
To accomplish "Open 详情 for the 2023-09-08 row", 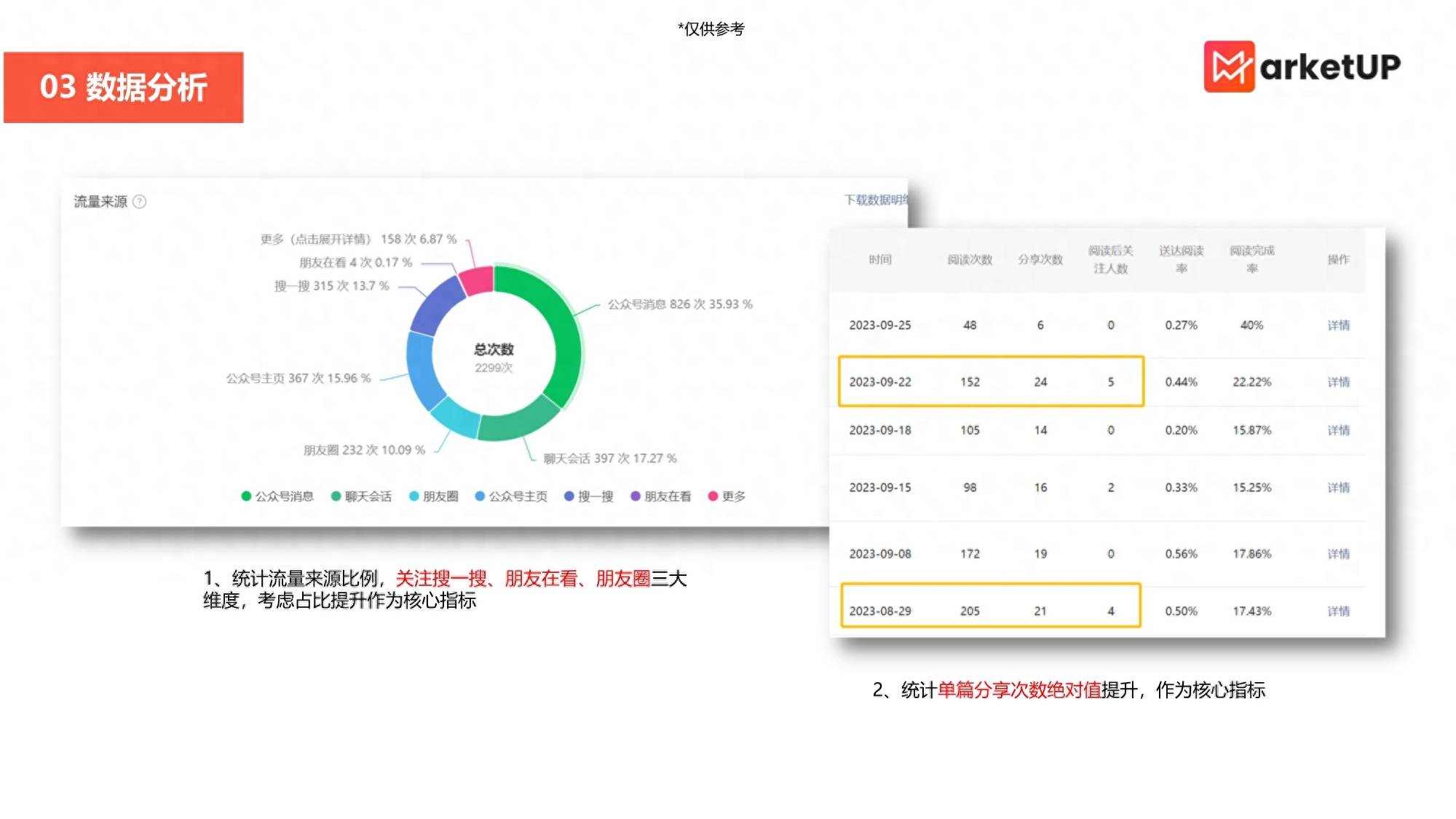I will 1338,554.
